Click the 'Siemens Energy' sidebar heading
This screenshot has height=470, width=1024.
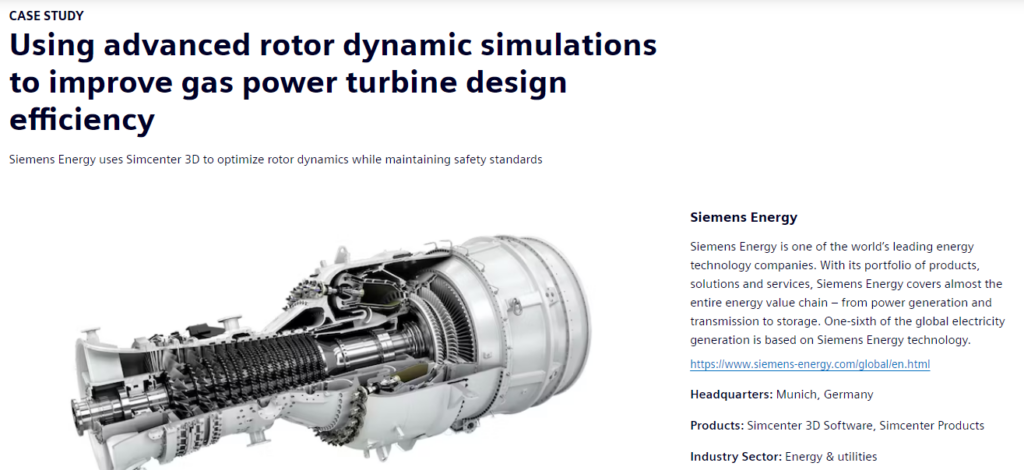tap(744, 217)
